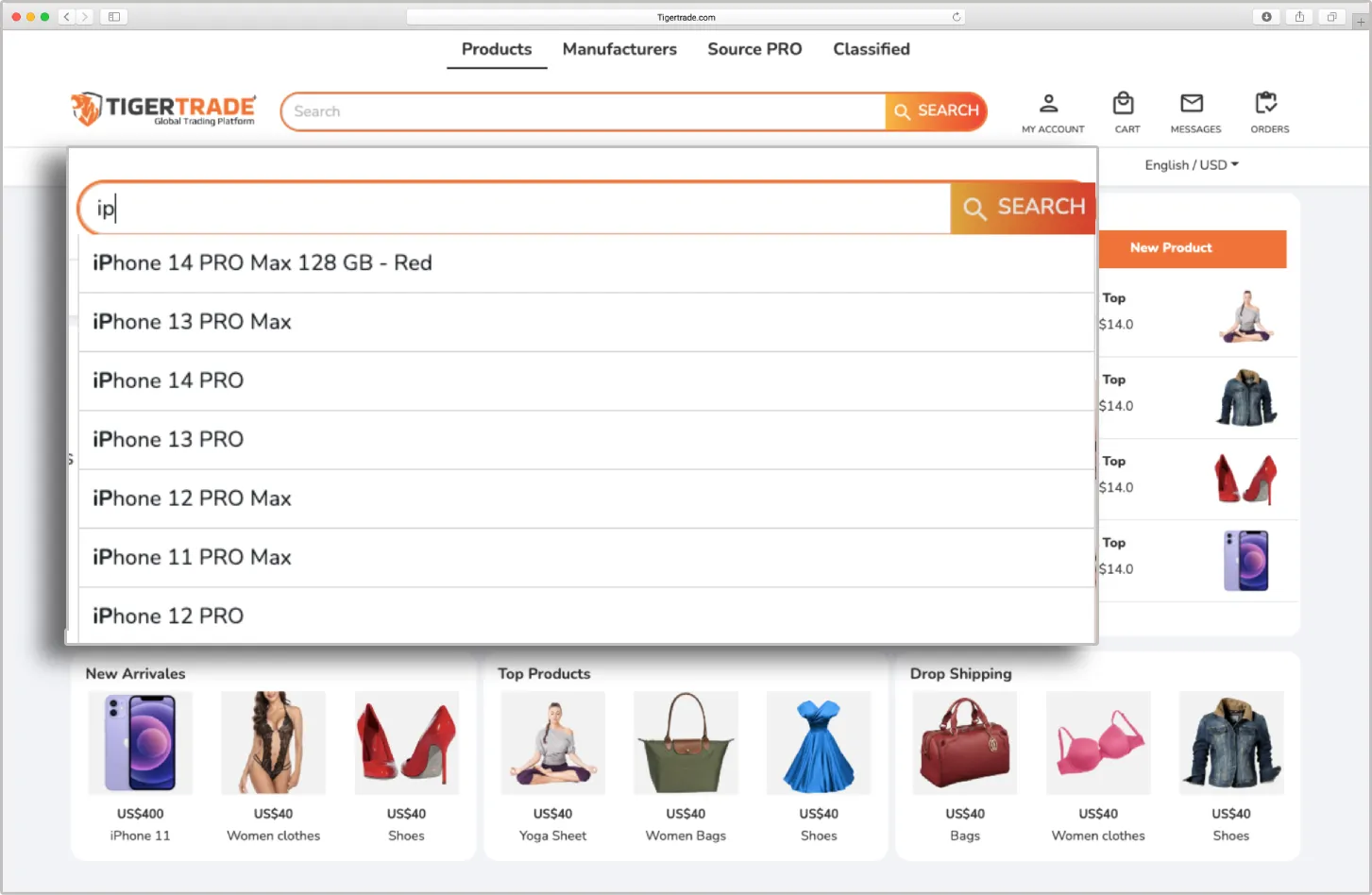Open denim jacket image in New Product list
This screenshot has height=895, width=1372.
pos(1246,397)
